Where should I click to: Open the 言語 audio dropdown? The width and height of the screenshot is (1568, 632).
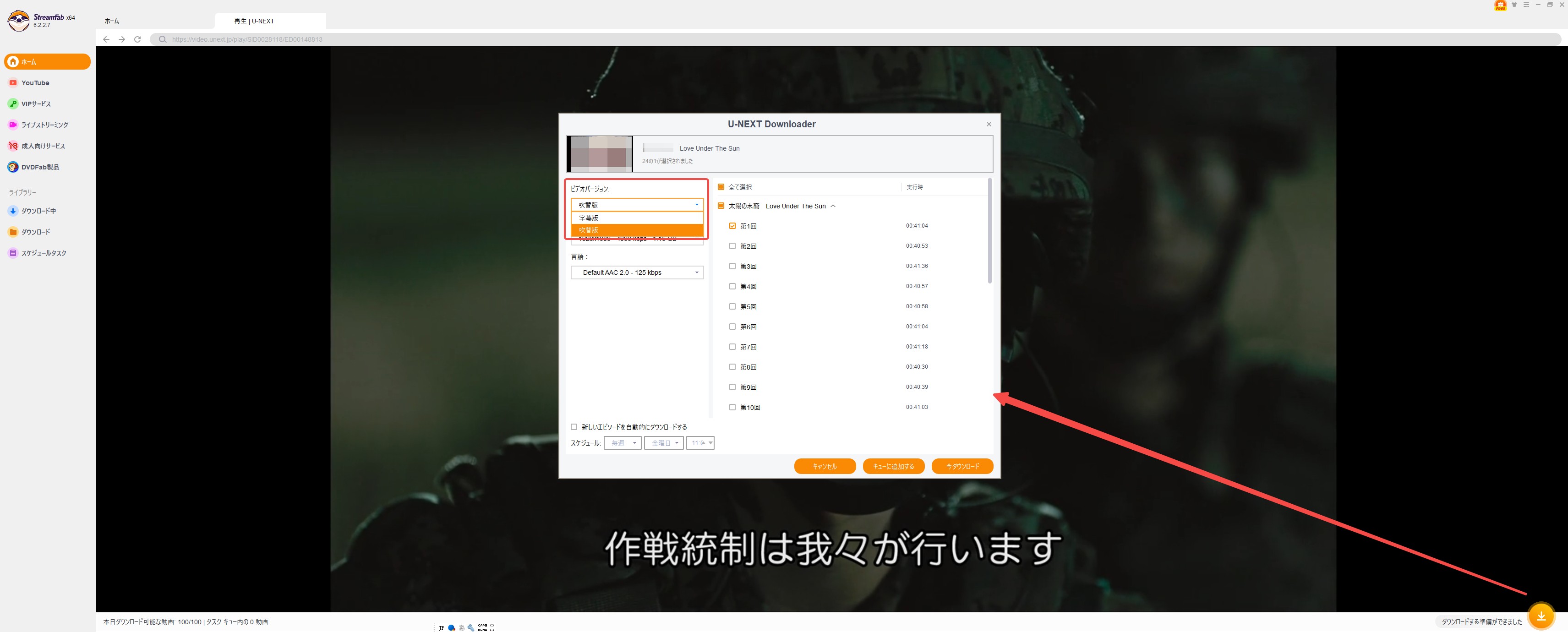(637, 272)
